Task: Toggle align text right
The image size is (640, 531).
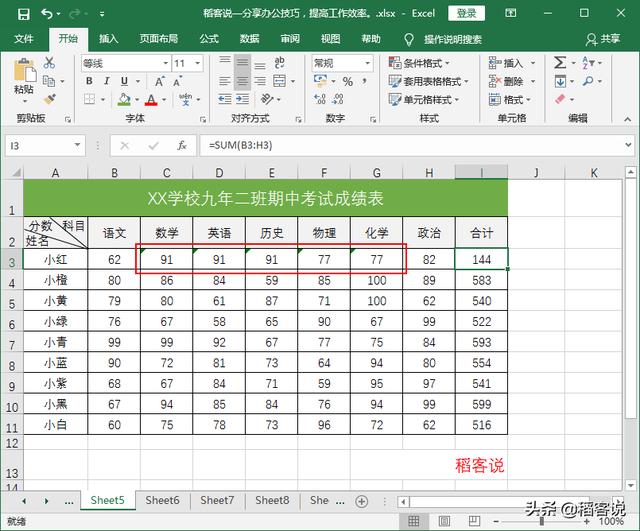Action: point(260,81)
